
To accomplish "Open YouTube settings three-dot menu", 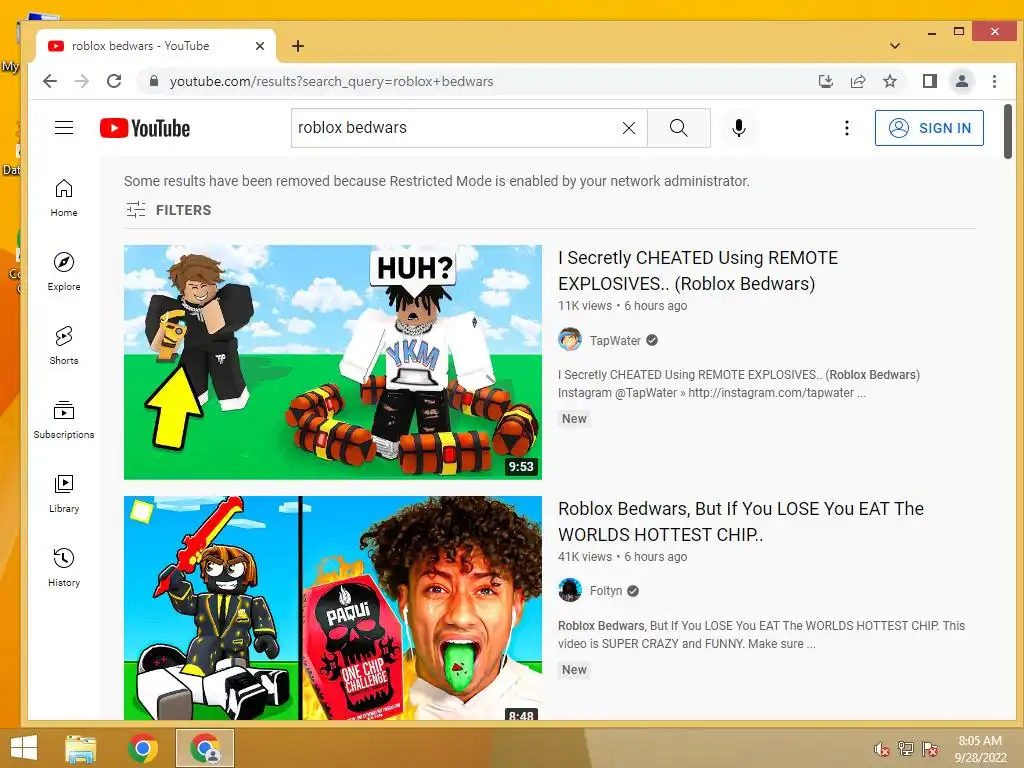I will pos(846,128).
